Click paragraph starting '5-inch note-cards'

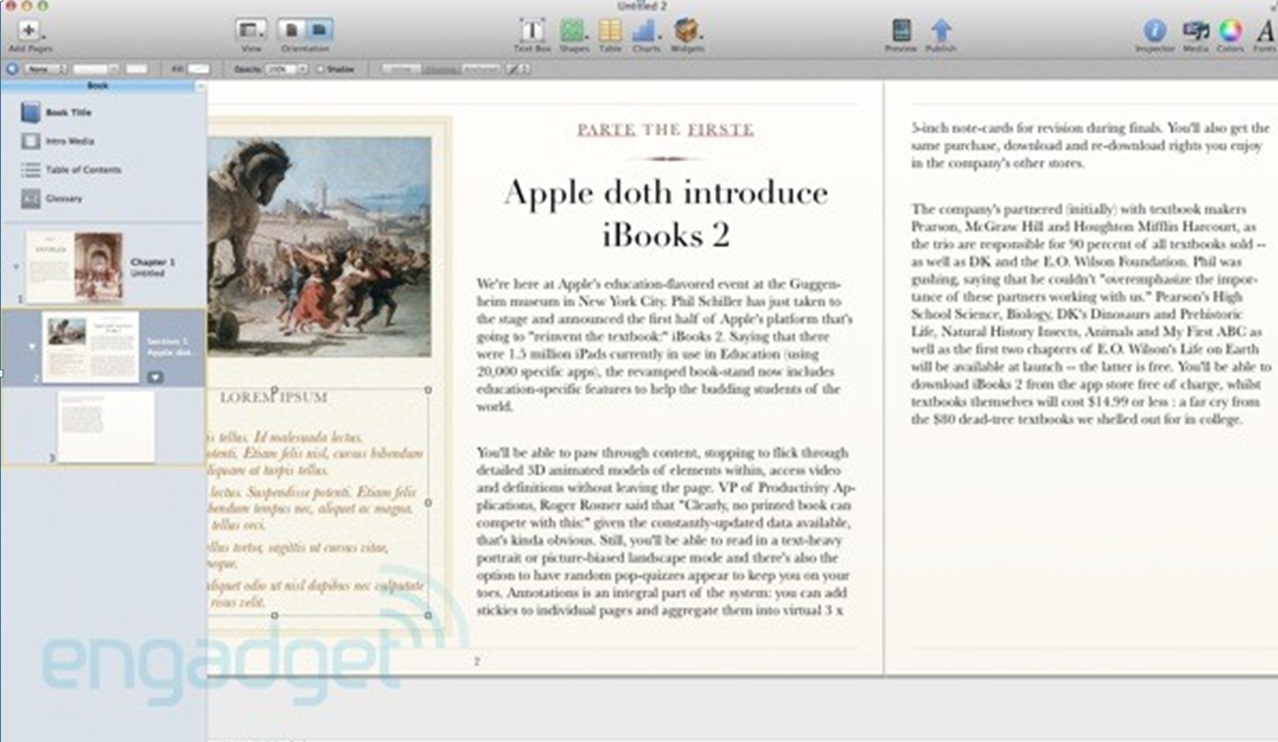1091,145
